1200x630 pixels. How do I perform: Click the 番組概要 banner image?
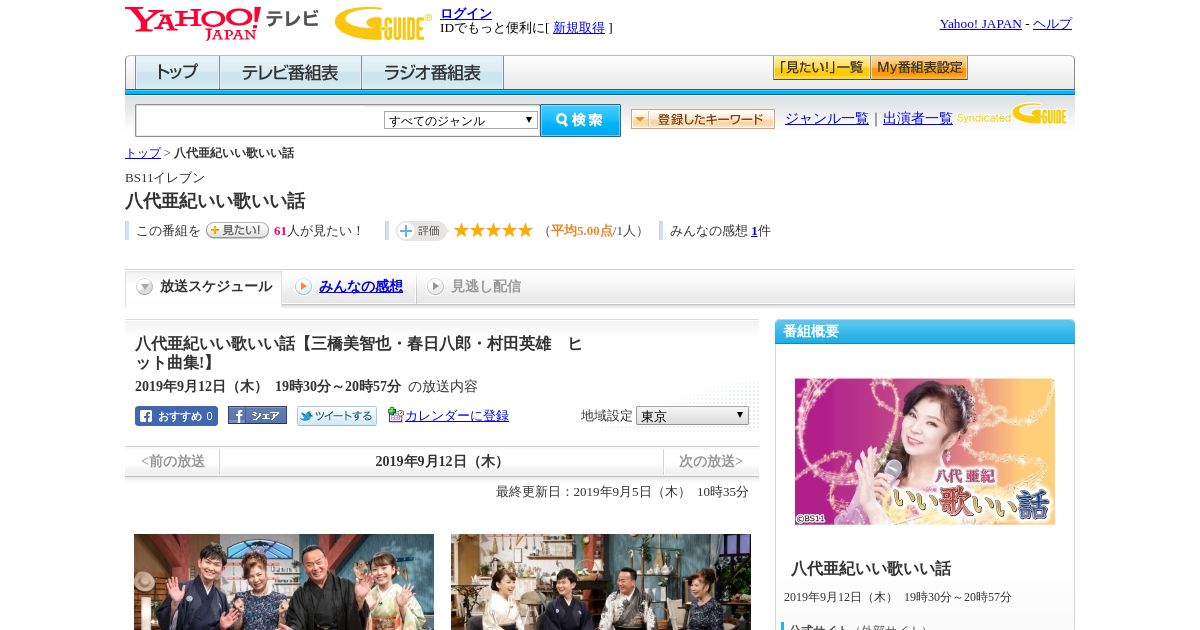[925, 451]
